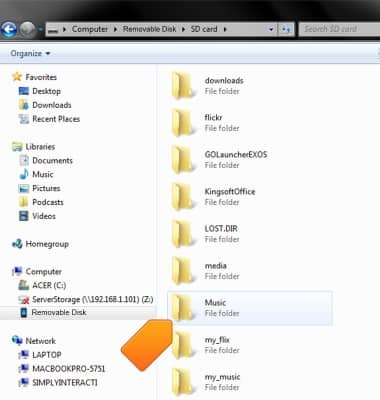The width and height of the screenshot is (380, 400).
Task: Select the media folder icon
Action: click(183, 271)
